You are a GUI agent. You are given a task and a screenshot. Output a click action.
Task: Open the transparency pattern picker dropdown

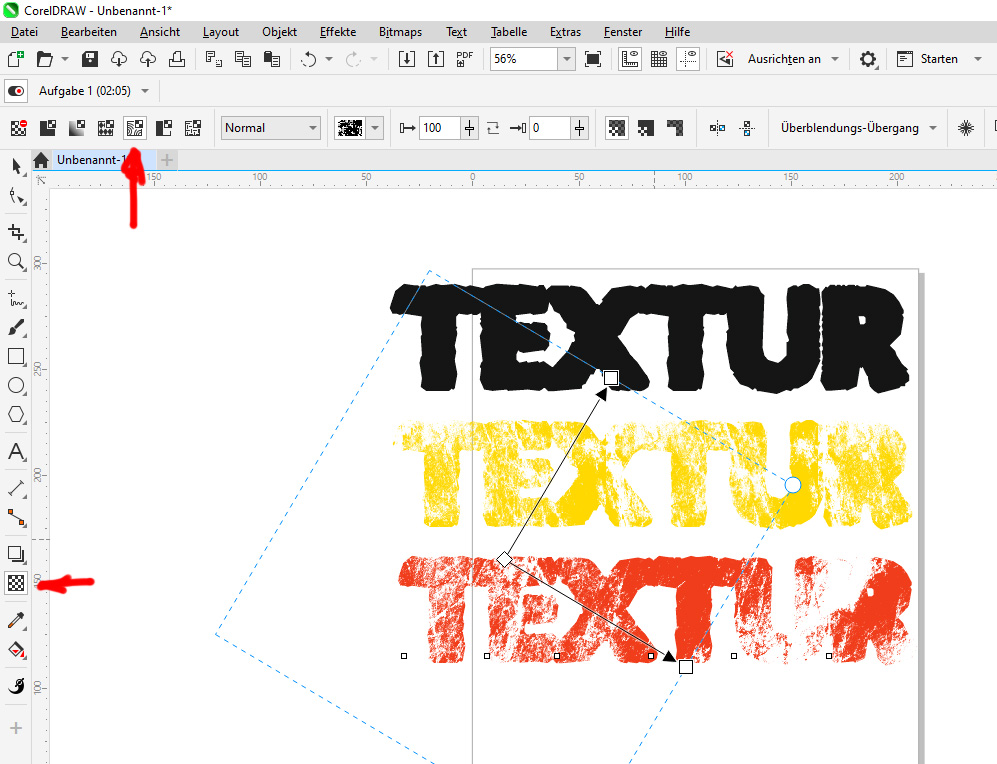(x=375, y=128)
